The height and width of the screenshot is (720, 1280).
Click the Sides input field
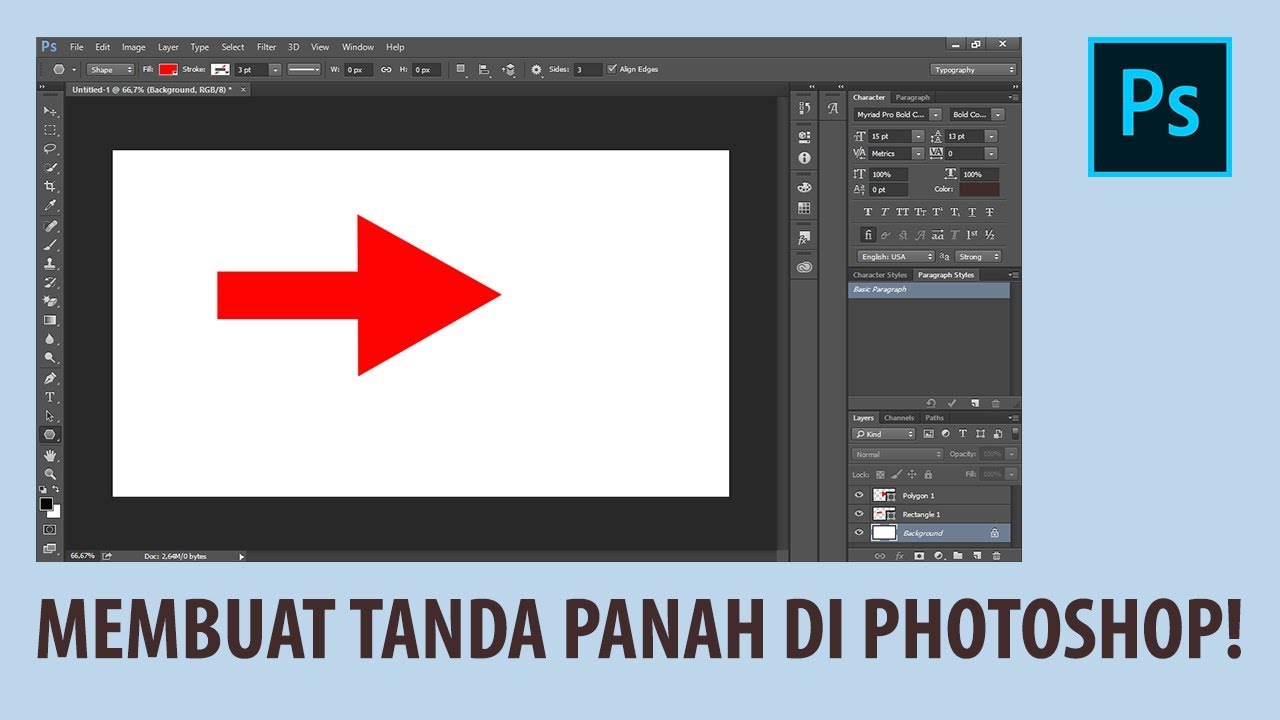pyautogui.click(x=588, y=70)
